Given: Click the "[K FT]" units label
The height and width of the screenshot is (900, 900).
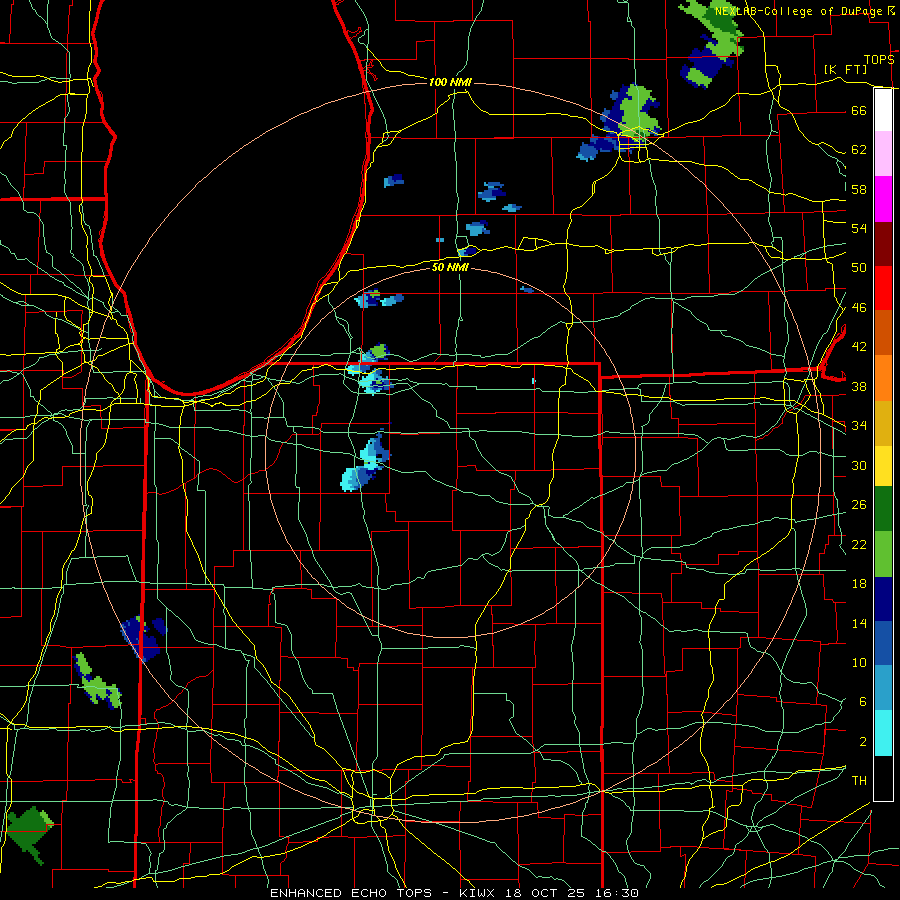Looking at the screenshot, I should pos(845,69).
